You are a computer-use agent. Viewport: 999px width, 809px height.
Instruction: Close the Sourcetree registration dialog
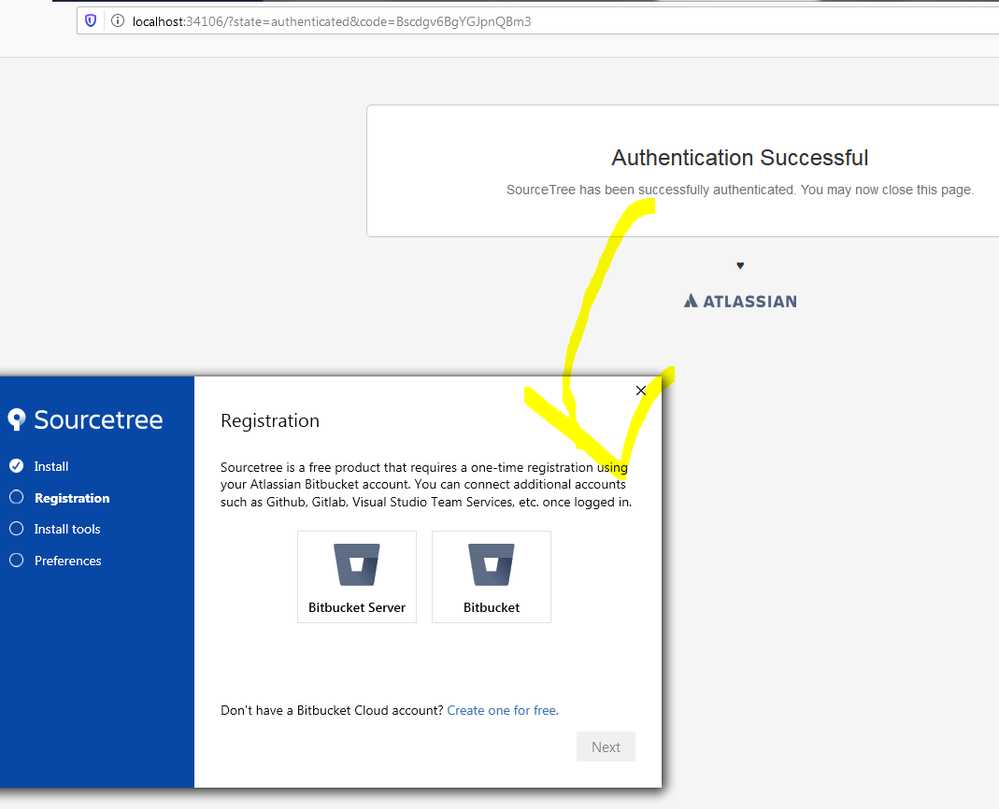[641, 390]
